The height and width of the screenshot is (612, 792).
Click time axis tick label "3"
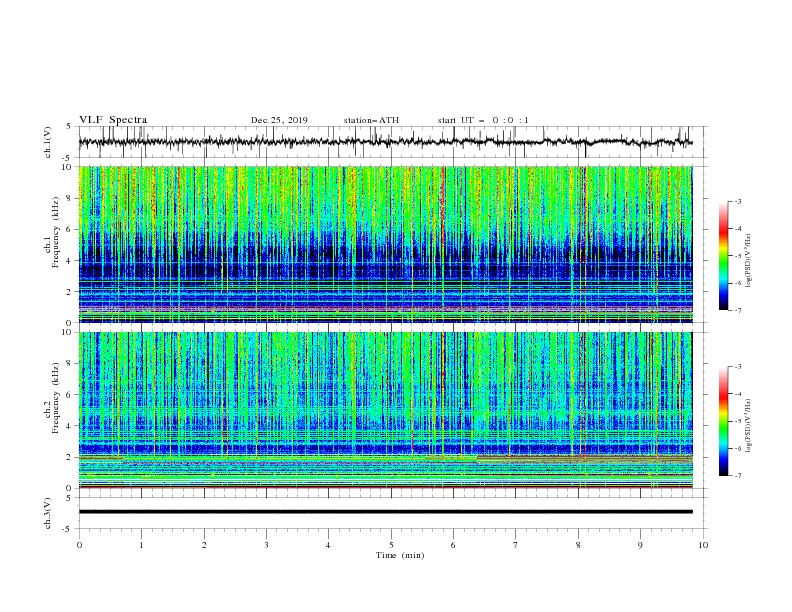266,545
